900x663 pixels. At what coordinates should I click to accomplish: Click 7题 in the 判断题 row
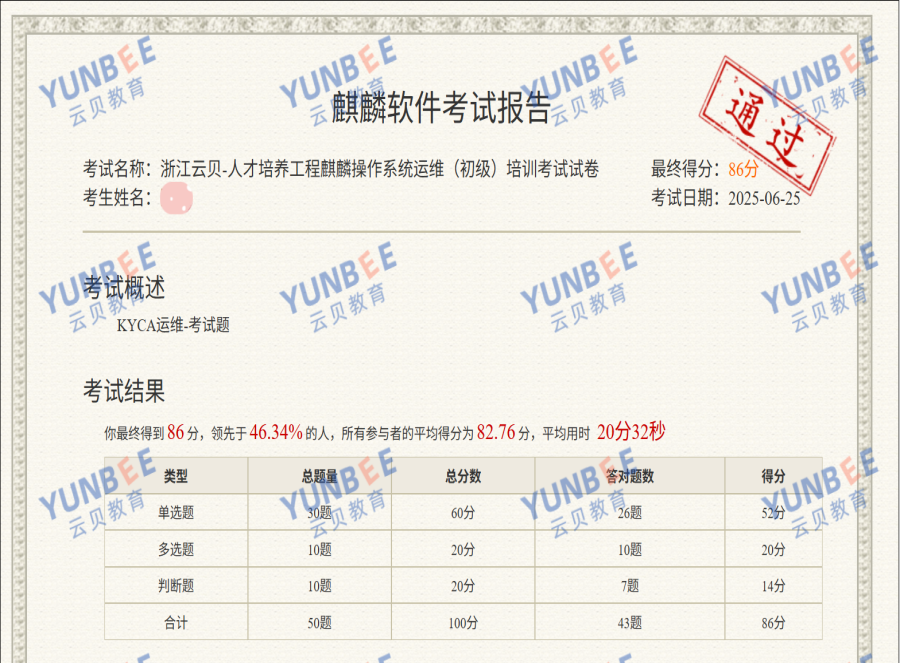(630, 586)
